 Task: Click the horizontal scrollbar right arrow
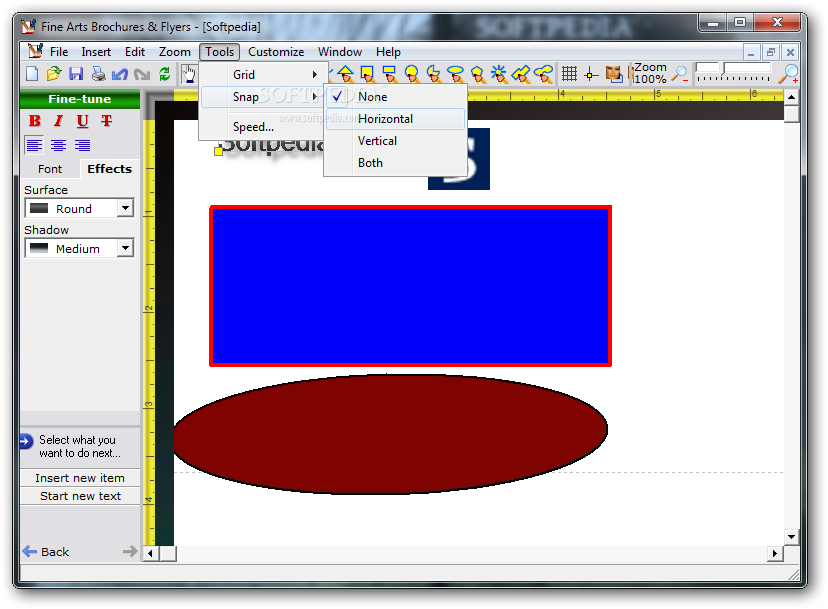[x=775, y=553]
